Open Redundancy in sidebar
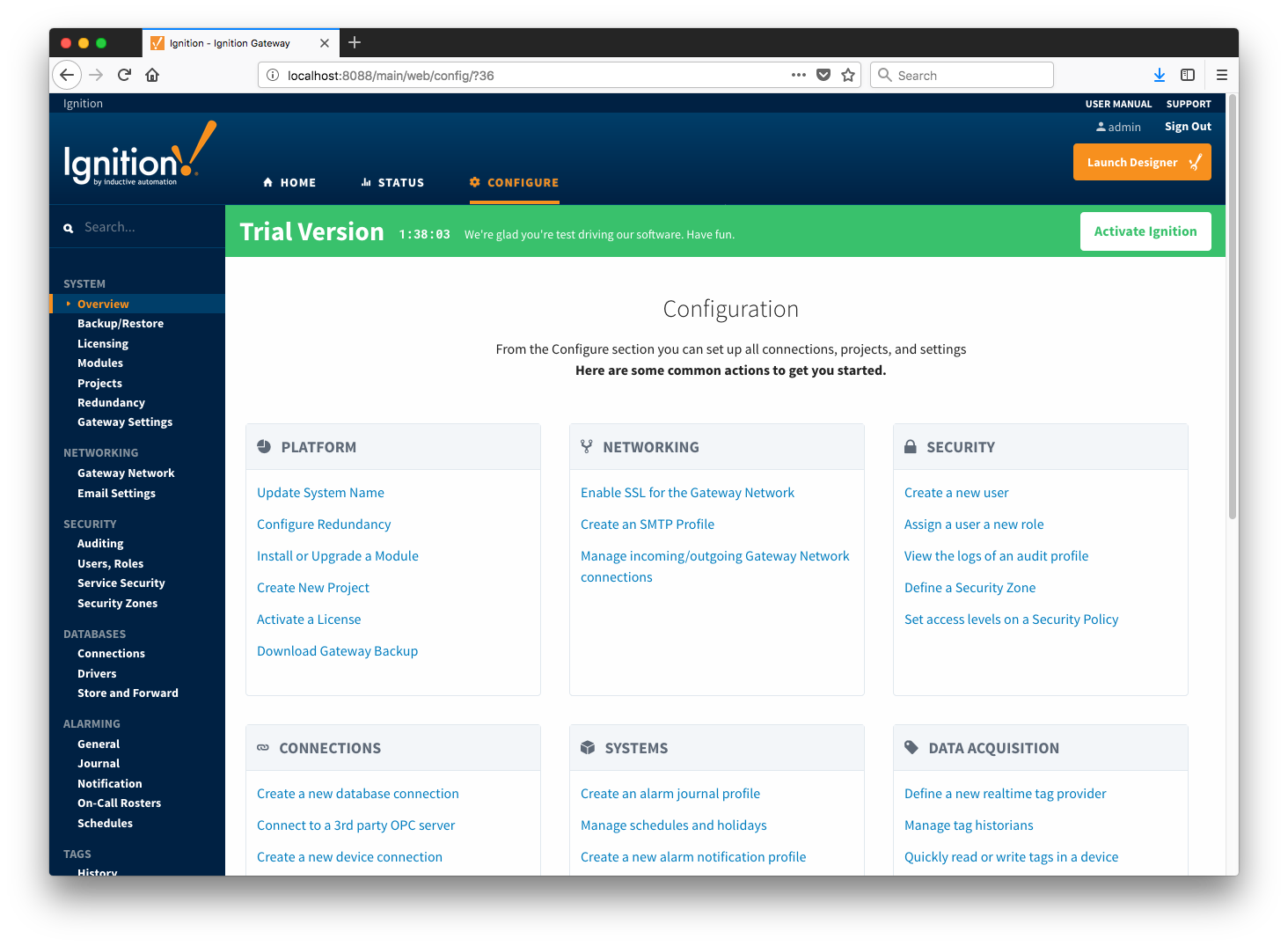This screenshot has height=946, width=1288. pos(111,402)
